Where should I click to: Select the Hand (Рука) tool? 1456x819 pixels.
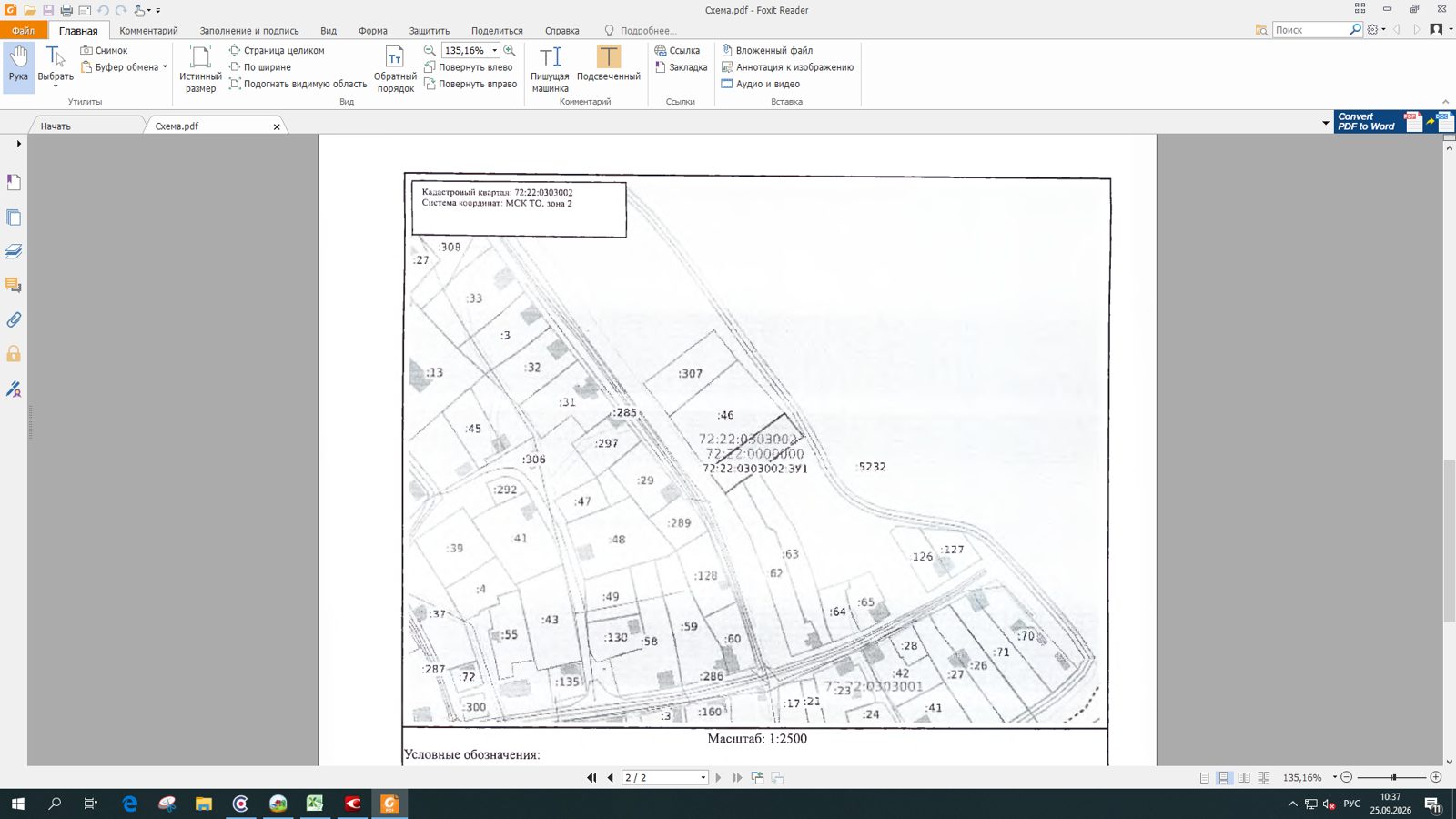pyautogui.click(x=18, y=66)
